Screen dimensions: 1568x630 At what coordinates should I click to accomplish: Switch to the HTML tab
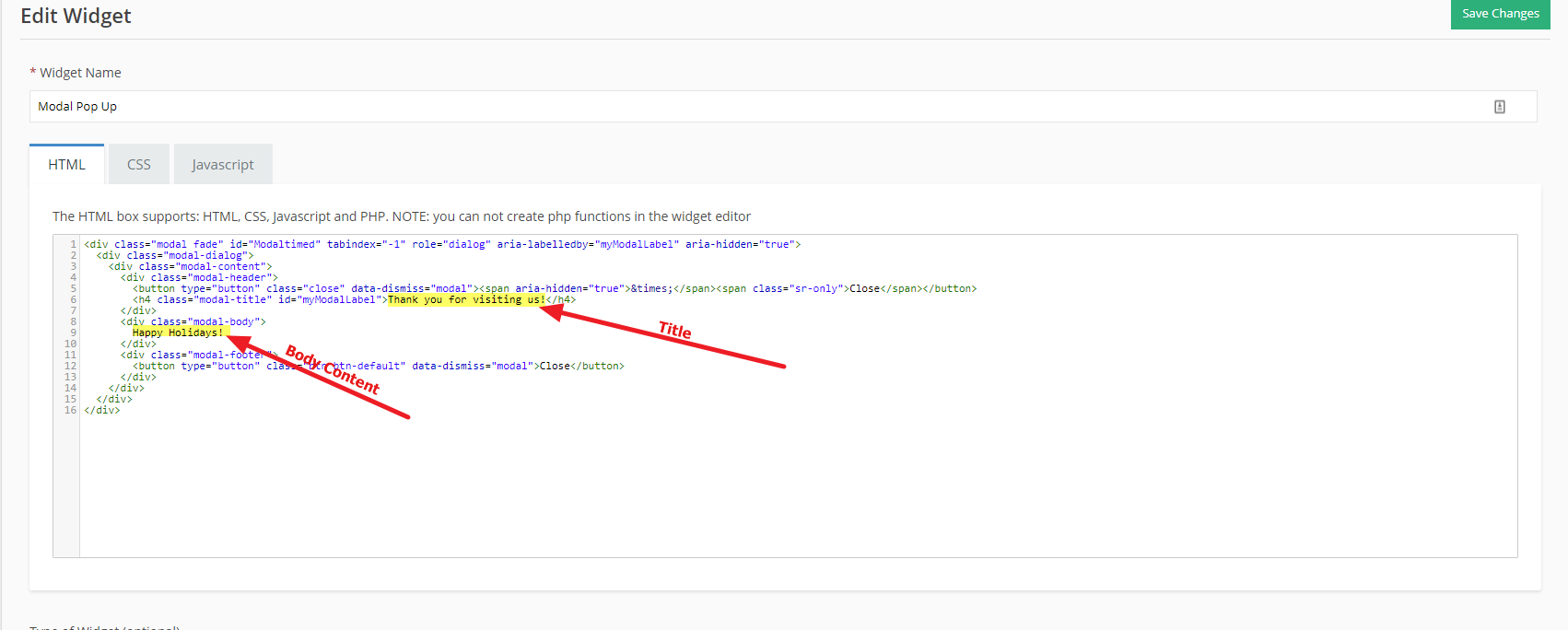(66, 165)
